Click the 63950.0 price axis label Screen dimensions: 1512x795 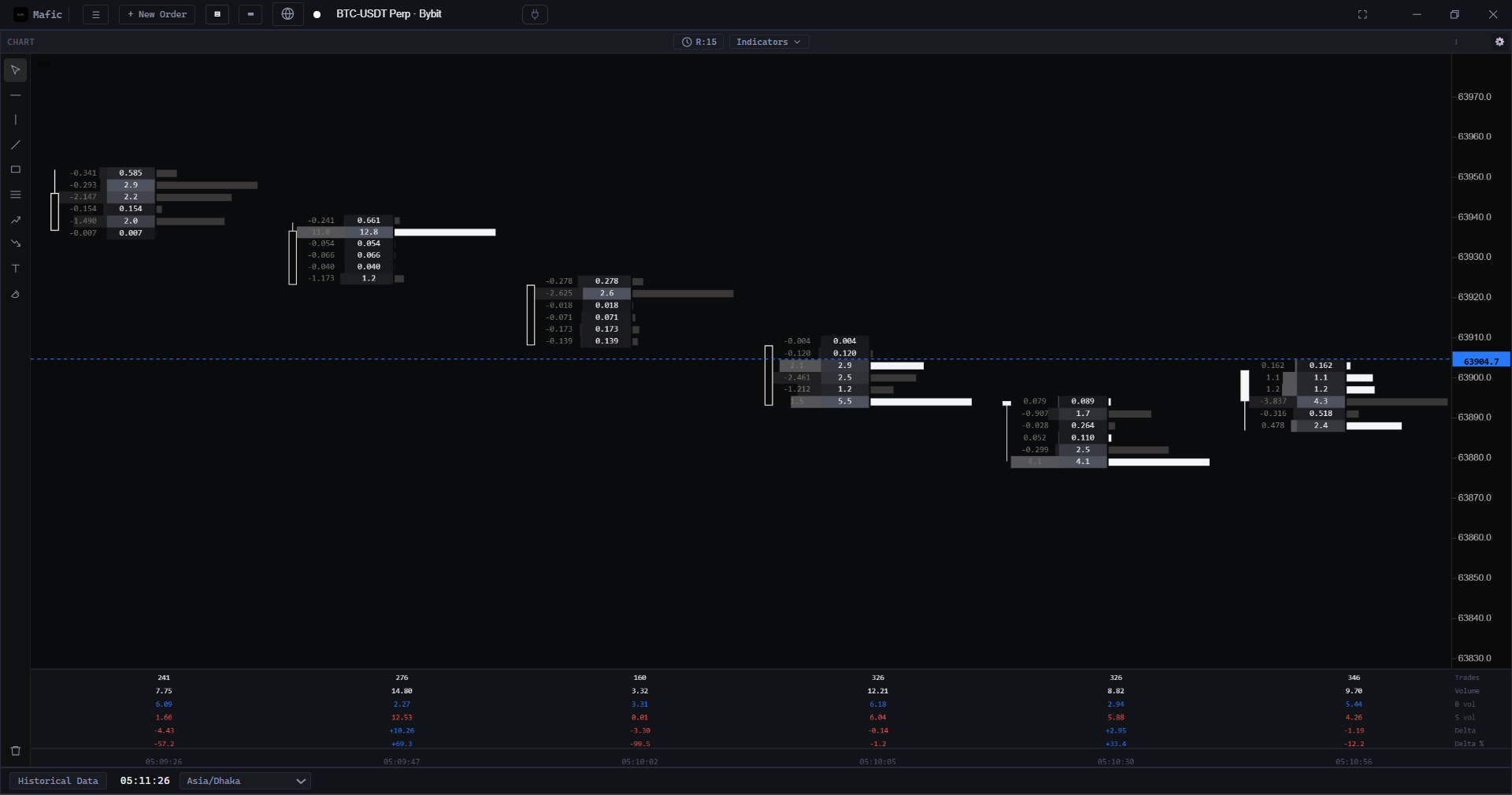[x=1474, y=177]
